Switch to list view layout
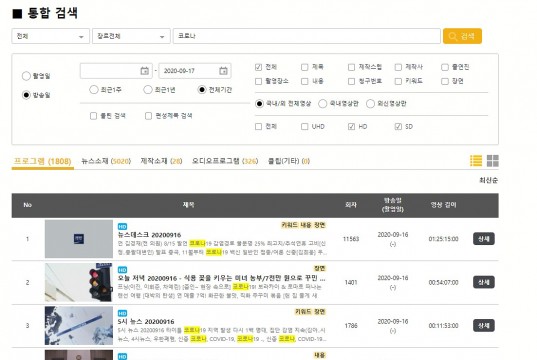Screen dimensions: 537x360 tap(476, 161)
